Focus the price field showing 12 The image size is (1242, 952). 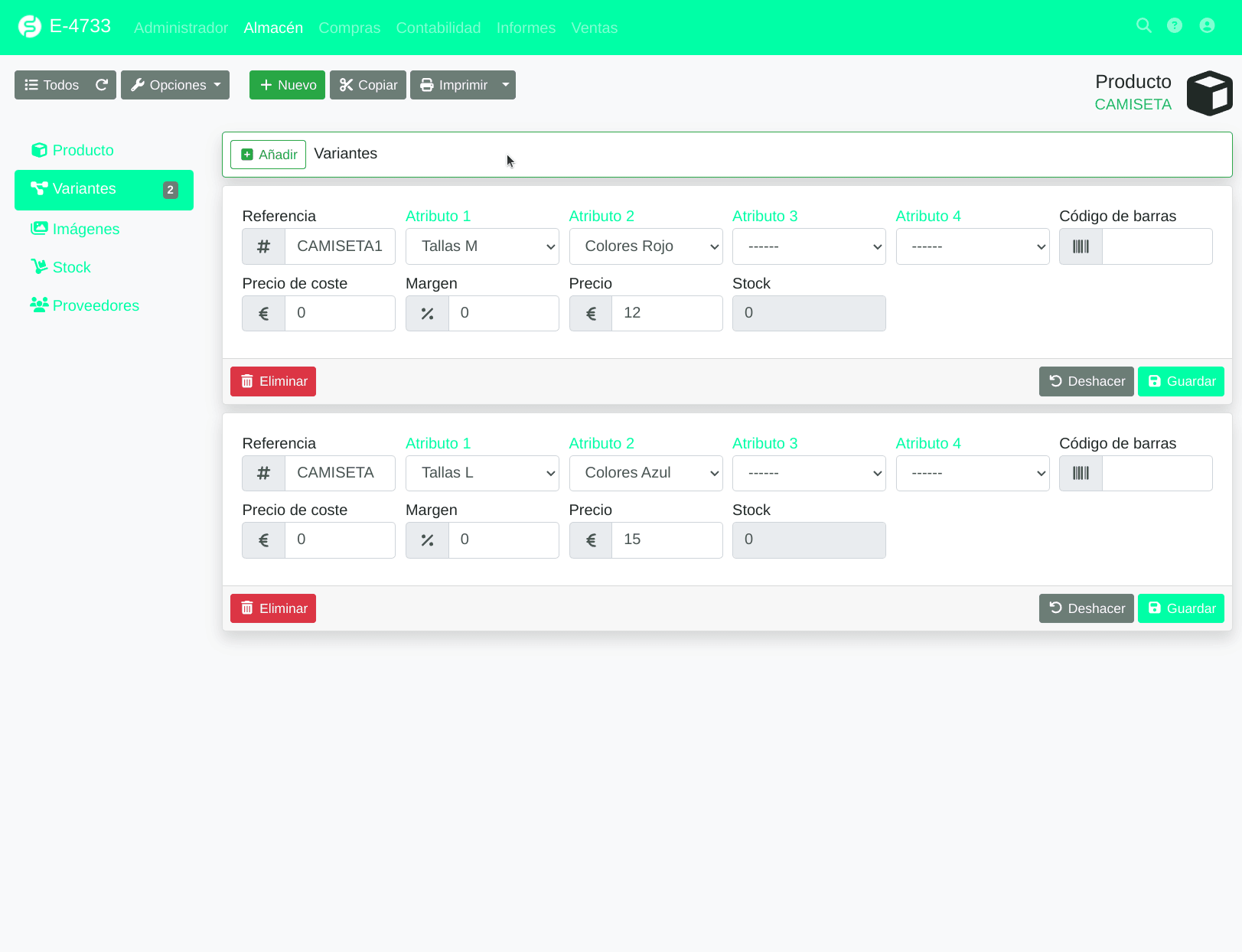click(667, 313)
